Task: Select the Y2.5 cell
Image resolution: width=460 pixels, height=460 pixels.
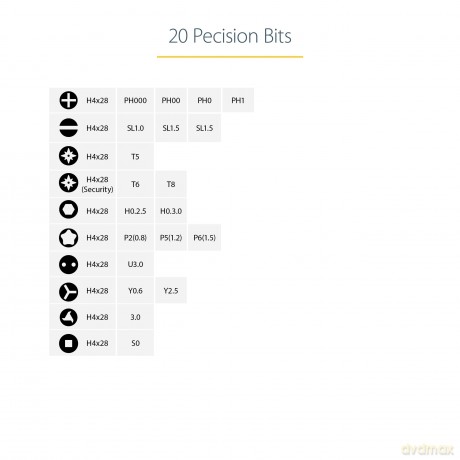Action: (x=171, y=291)
